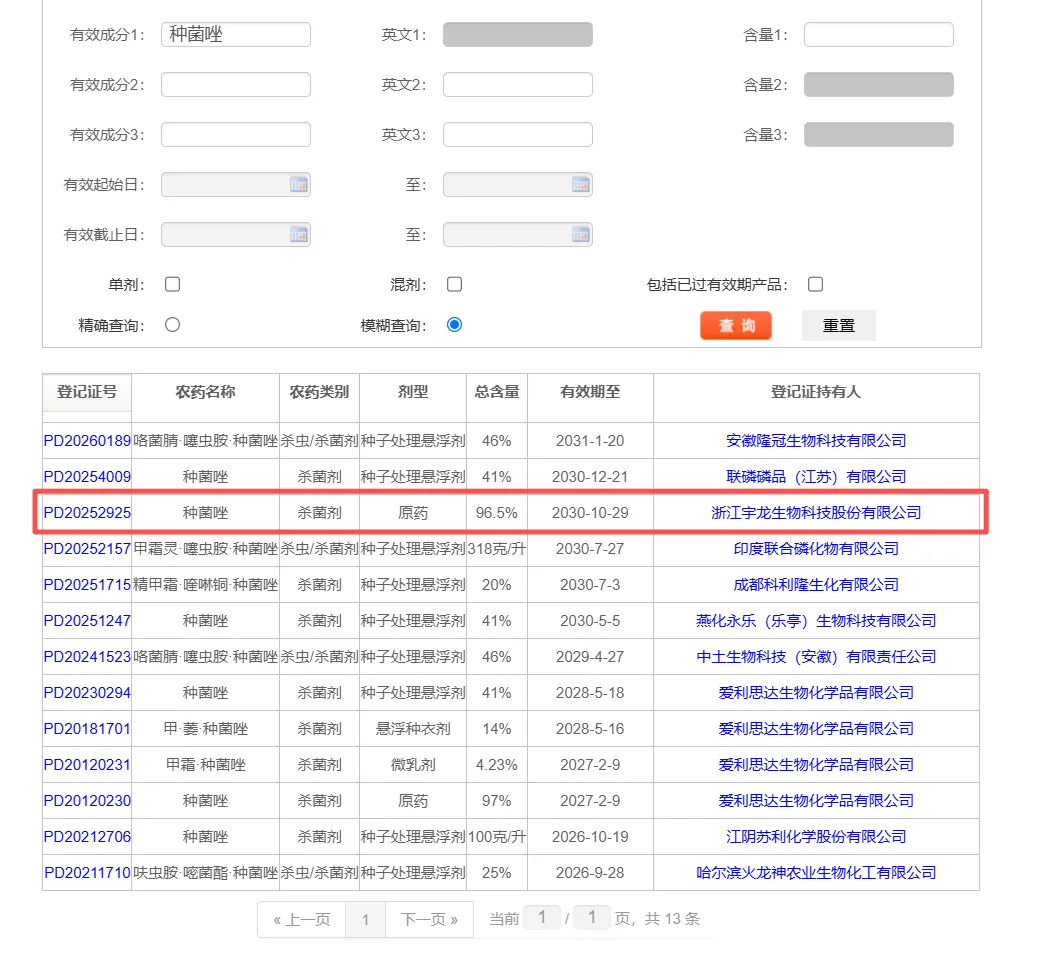Open the calendar picker for 有效起始日
The image size is (1046, 959).
tap(299, 184)
